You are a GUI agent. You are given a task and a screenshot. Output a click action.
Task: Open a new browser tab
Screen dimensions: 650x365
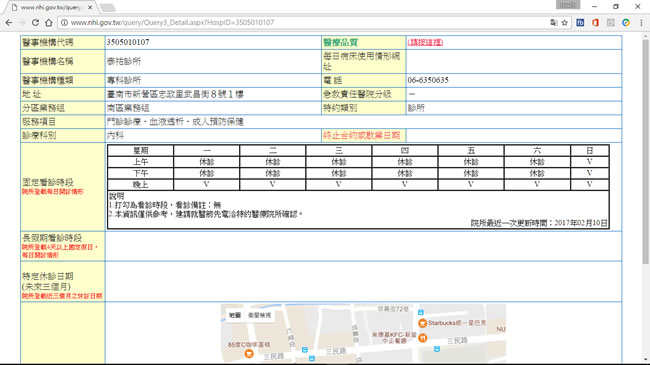coord(107,7)
